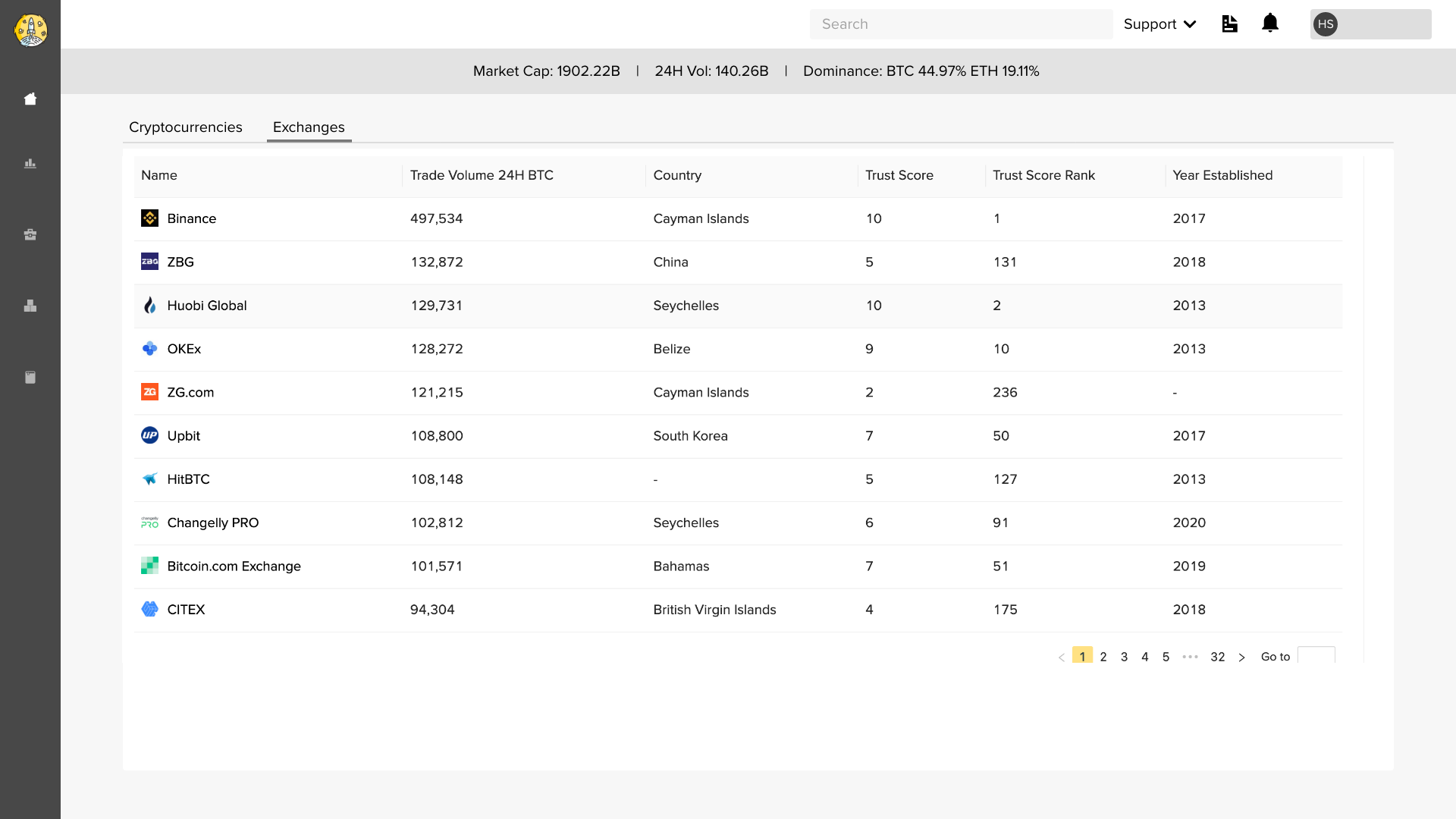Screen dimensions: 1456x819
Task: Click the Upbit exchange logo
Action: pyautogui.click(x=149, y=435)
